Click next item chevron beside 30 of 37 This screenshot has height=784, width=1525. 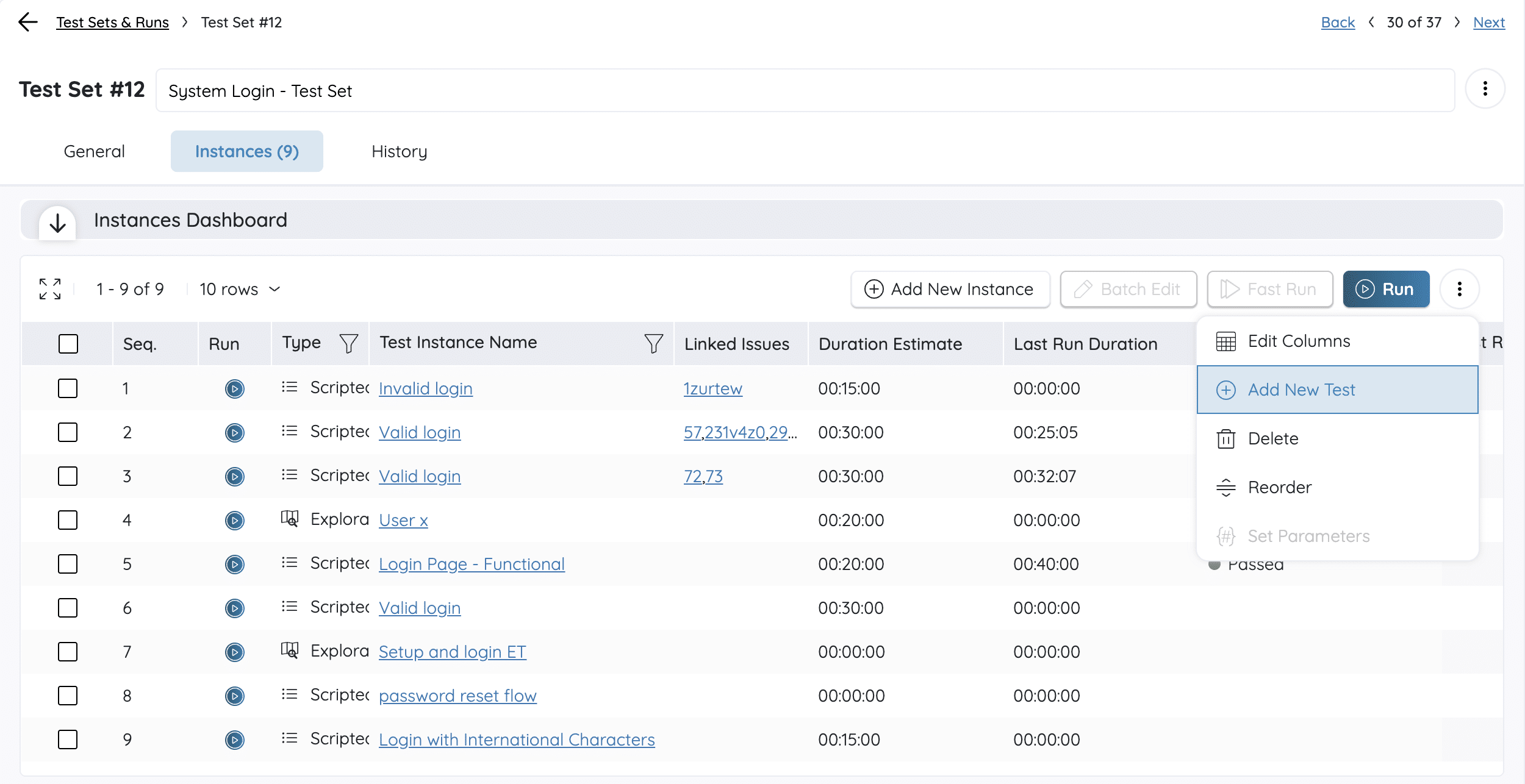(x=1457, y=23)
